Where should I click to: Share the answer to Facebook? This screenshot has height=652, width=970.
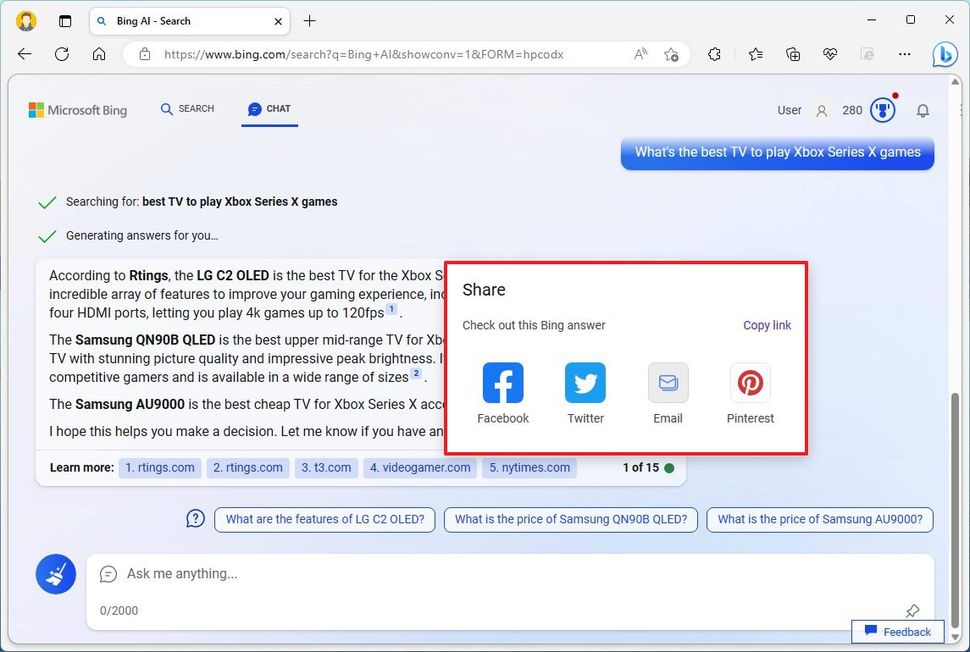pos(502,382)
